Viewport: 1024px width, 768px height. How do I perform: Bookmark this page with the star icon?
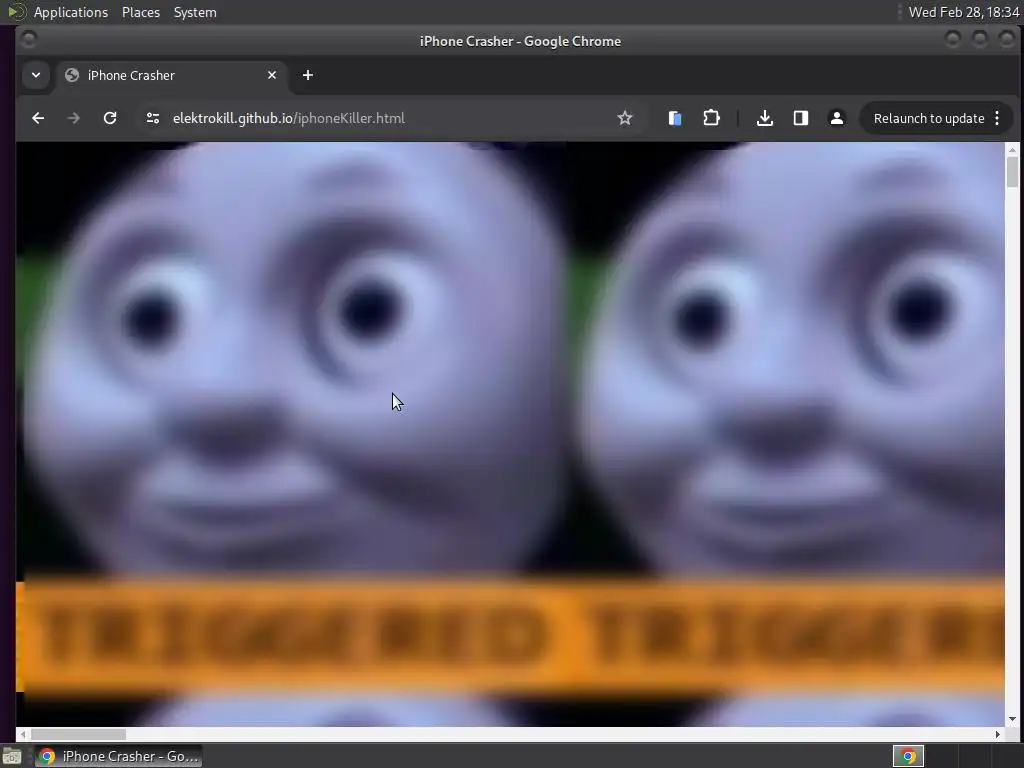(625, 118)
